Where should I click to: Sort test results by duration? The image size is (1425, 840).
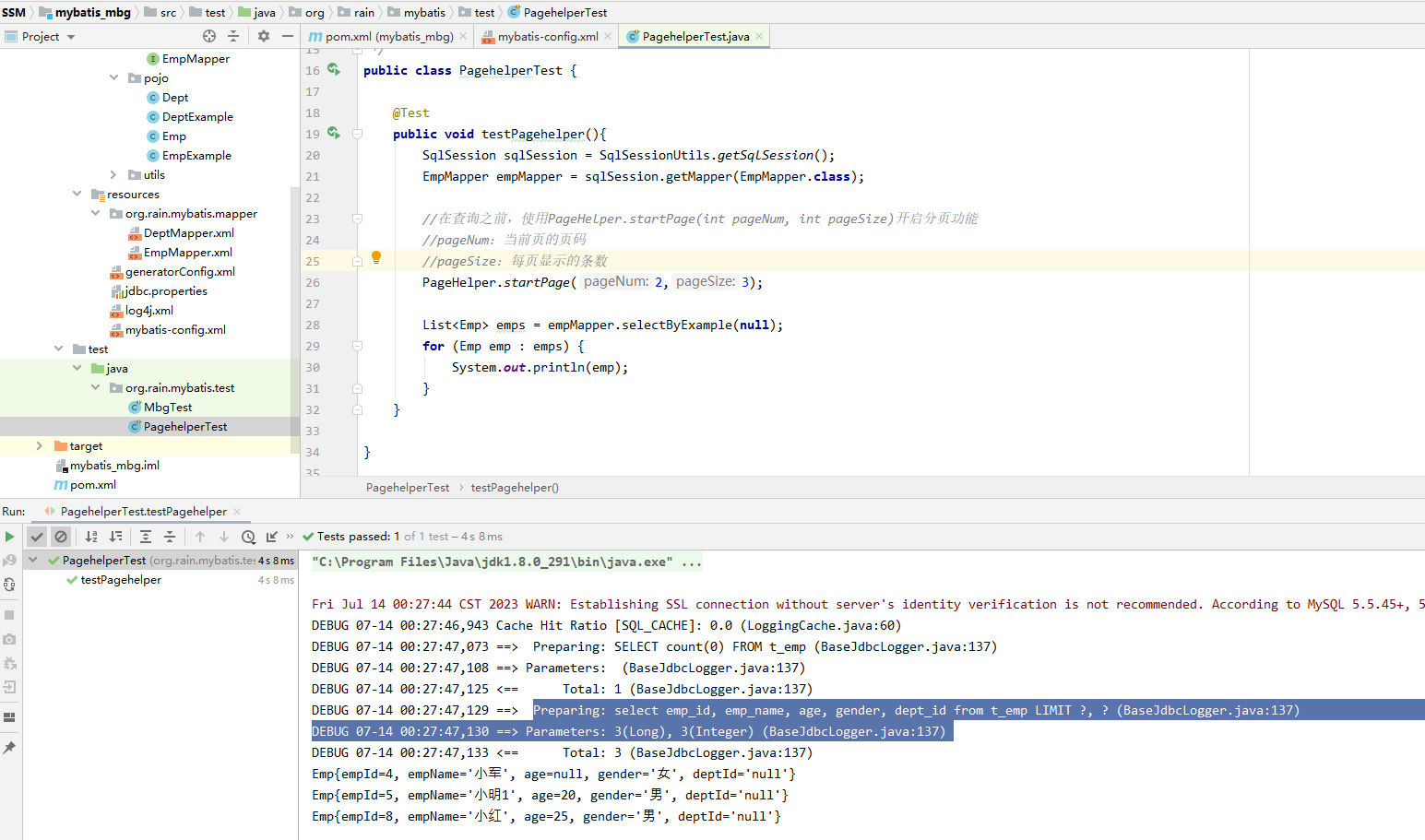coord(115,537)
